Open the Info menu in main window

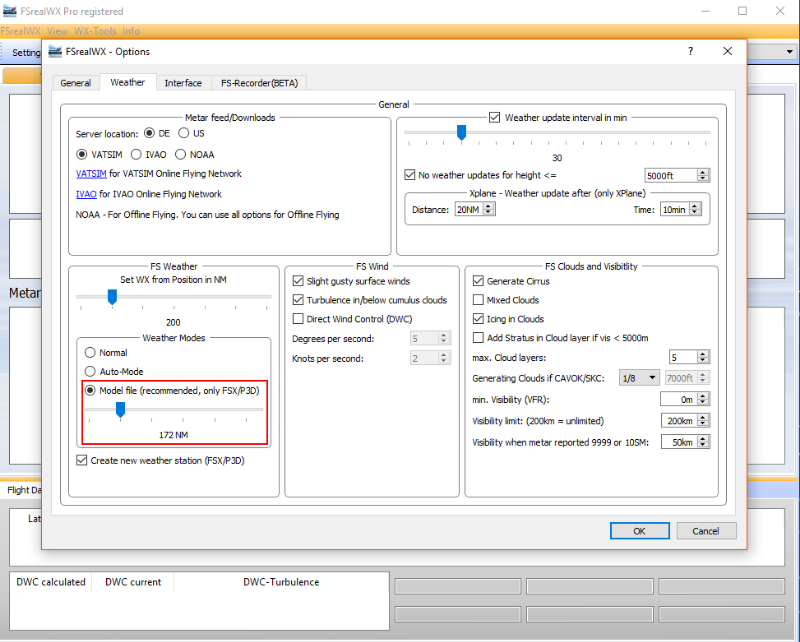click(131, 31)
